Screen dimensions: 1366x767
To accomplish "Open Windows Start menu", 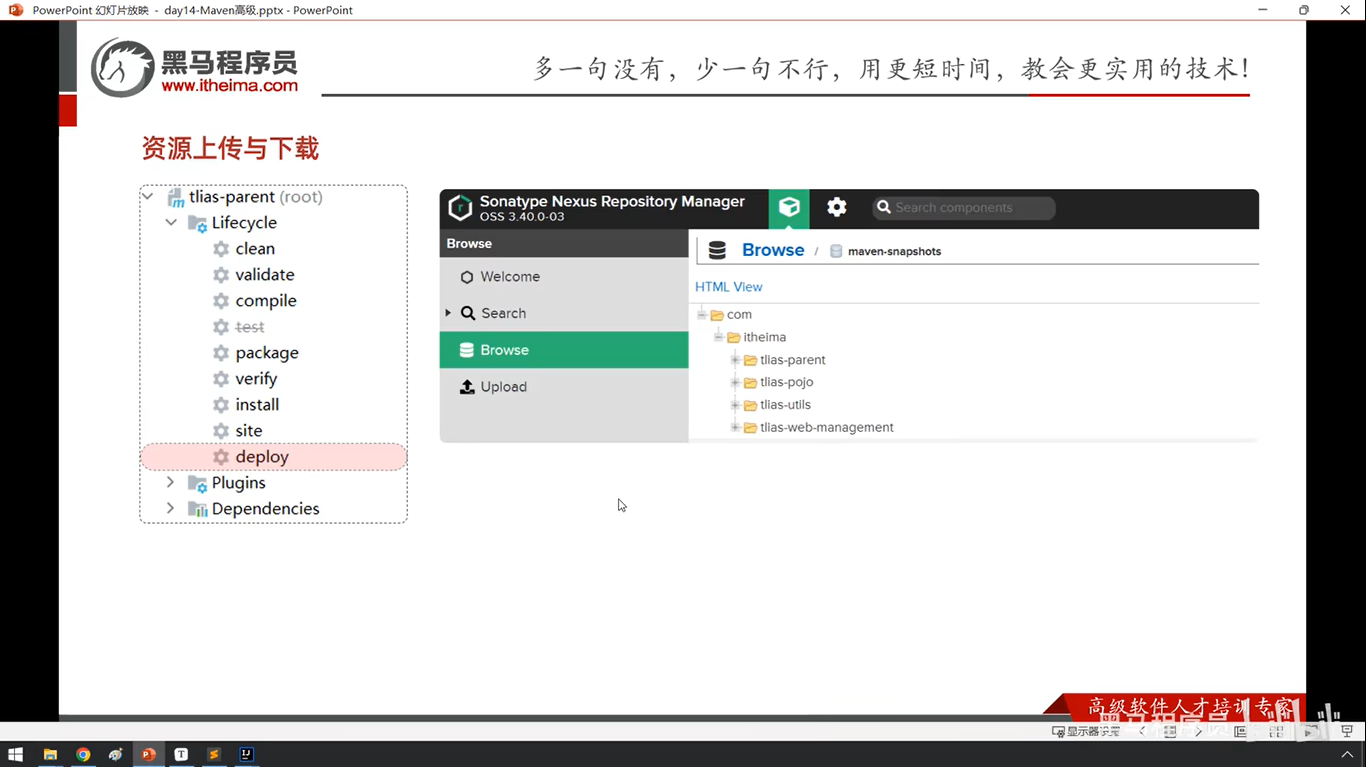I will (16, 755).
